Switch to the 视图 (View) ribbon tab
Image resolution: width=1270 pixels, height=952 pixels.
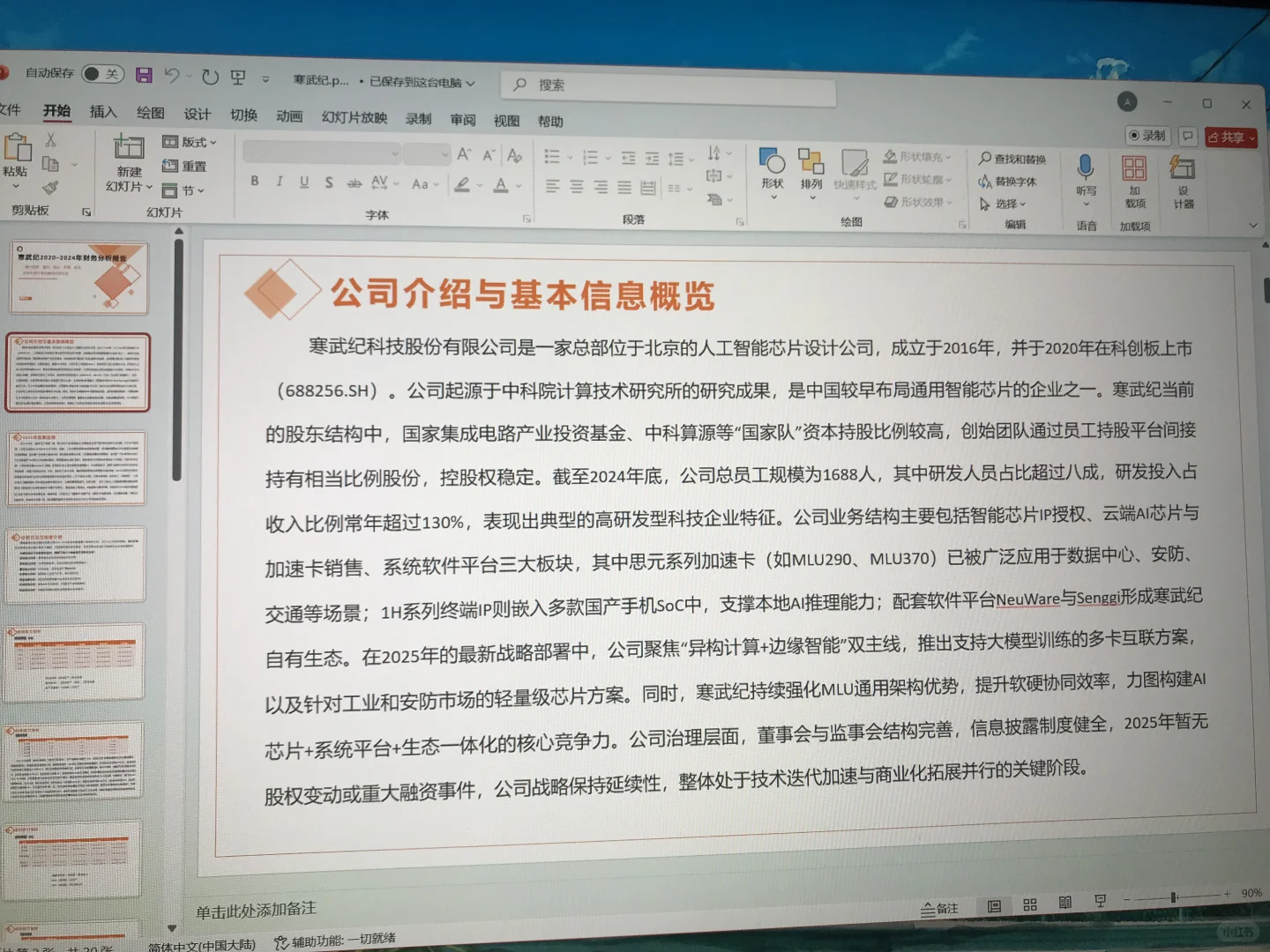point(505,121)
